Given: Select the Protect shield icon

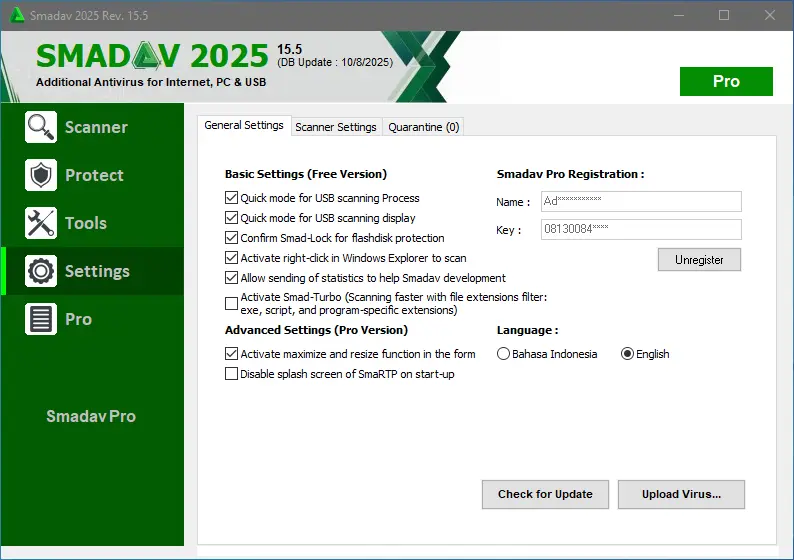Looking at the screenshot, I should [x=41, y=175].
